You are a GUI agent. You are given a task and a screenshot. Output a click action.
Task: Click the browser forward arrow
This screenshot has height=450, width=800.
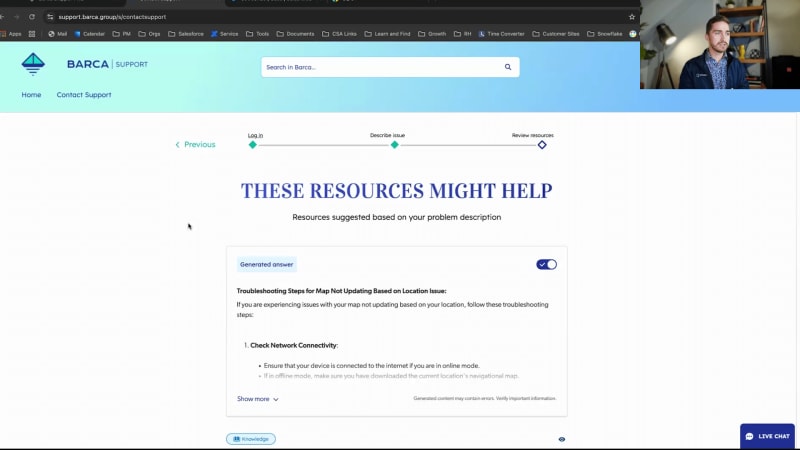16,17
